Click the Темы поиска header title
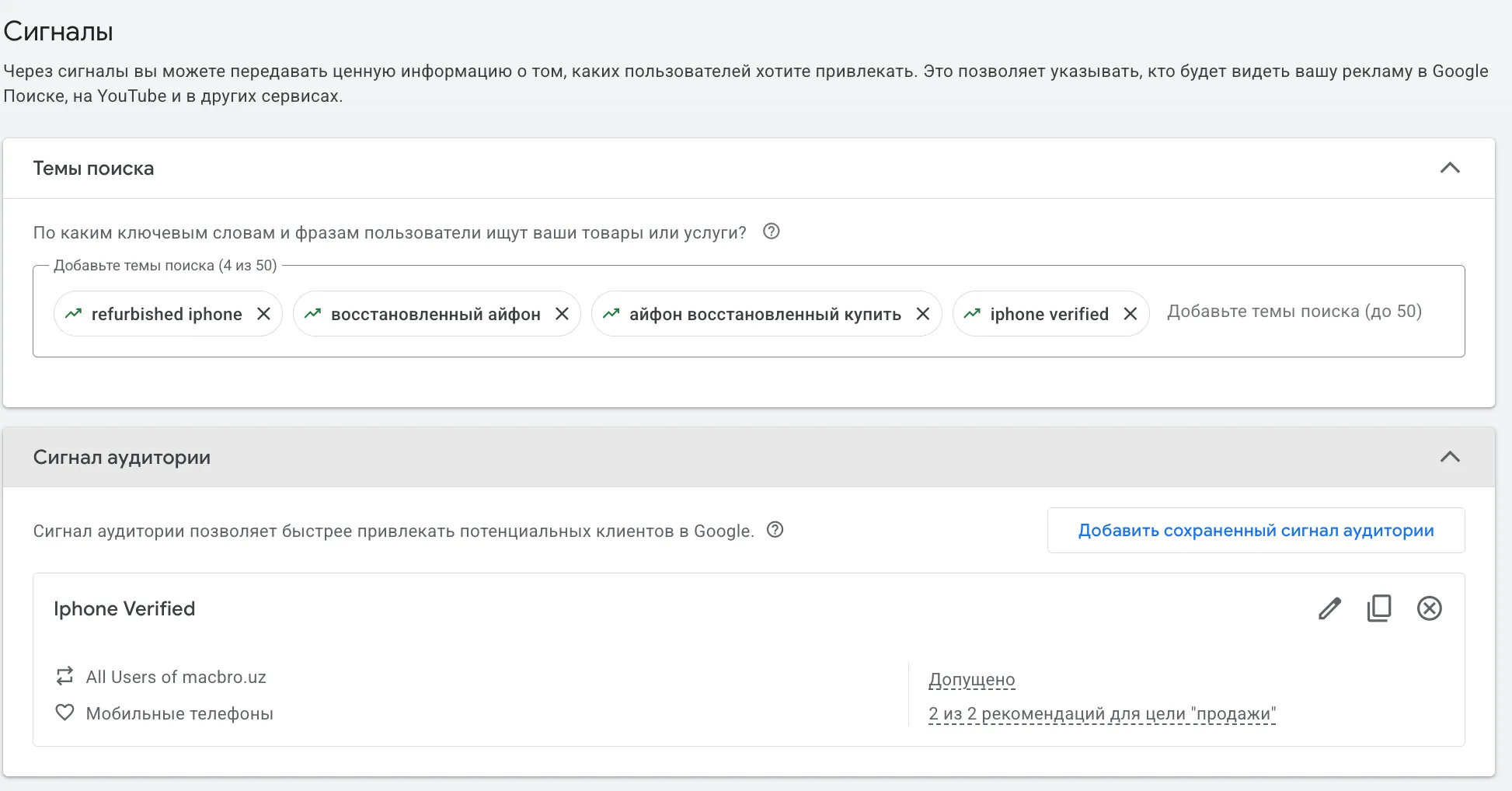 (x=93, y=169)
